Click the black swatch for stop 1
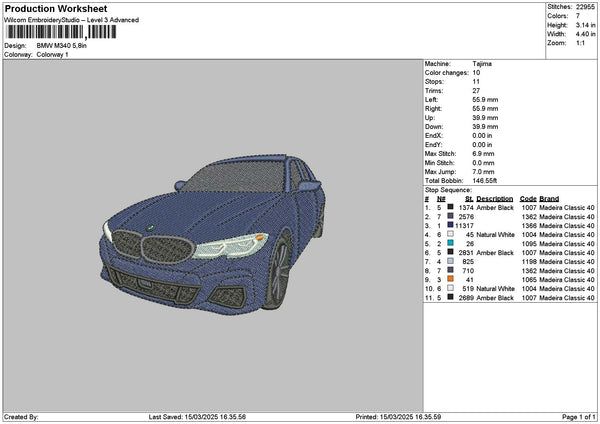Viewport: 600px width, 424px height. coord(450,207)
